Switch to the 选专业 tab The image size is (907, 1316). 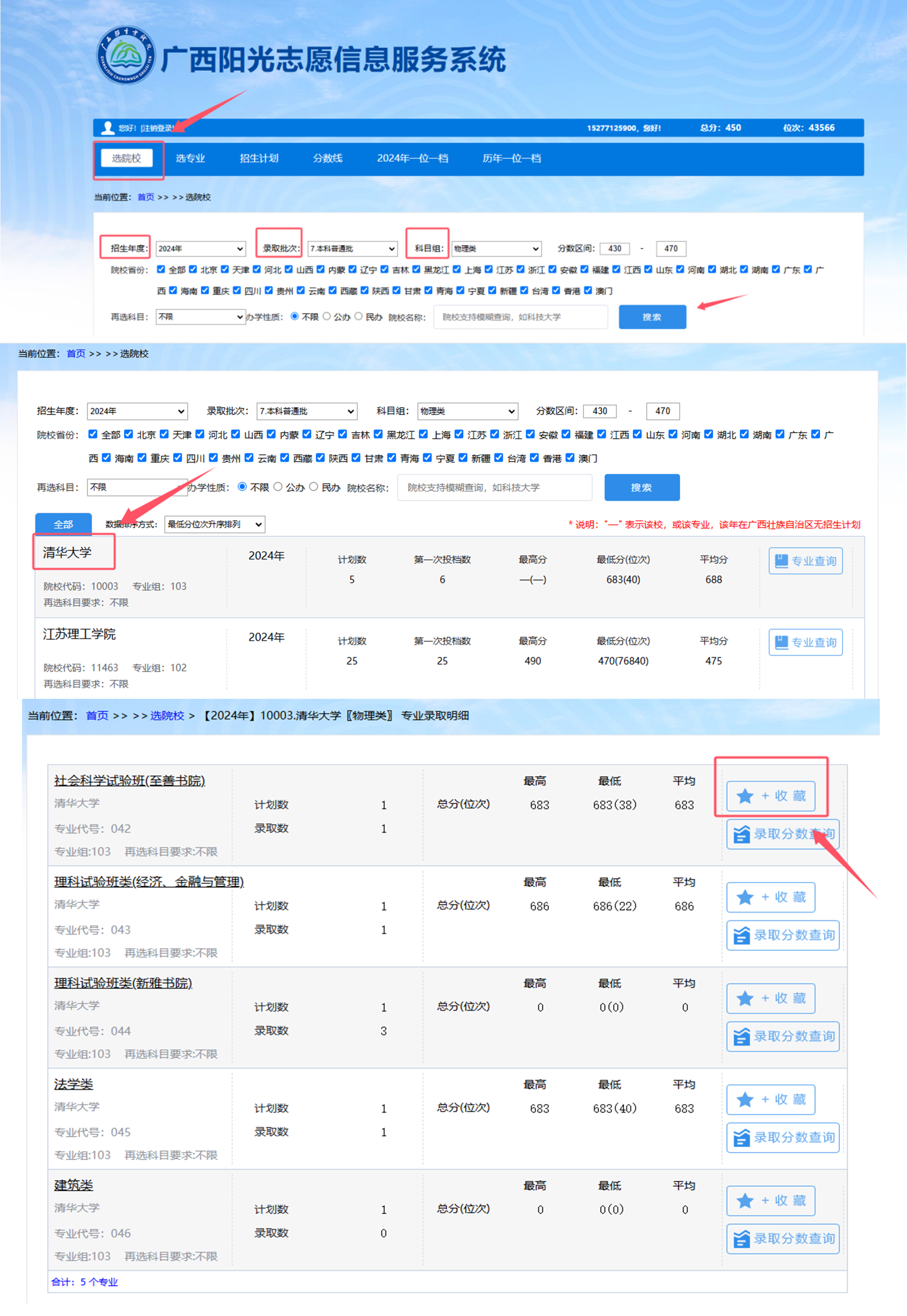pyautogui.click(x=190, y=158)
